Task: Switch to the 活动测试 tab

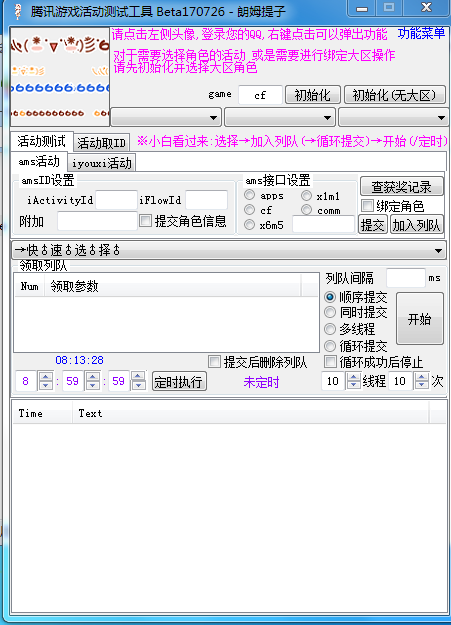Action: tap(41, 141)
